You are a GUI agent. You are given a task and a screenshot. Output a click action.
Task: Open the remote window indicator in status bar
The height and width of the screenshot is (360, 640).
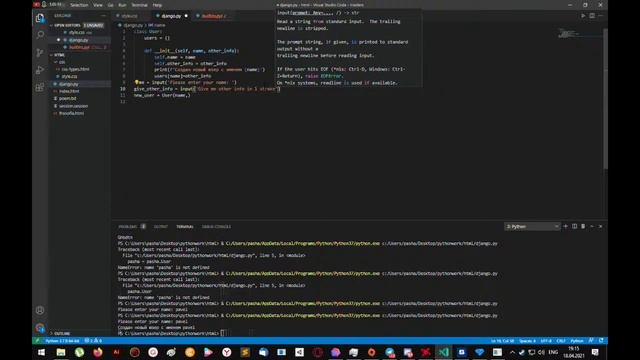coord(37,340)
